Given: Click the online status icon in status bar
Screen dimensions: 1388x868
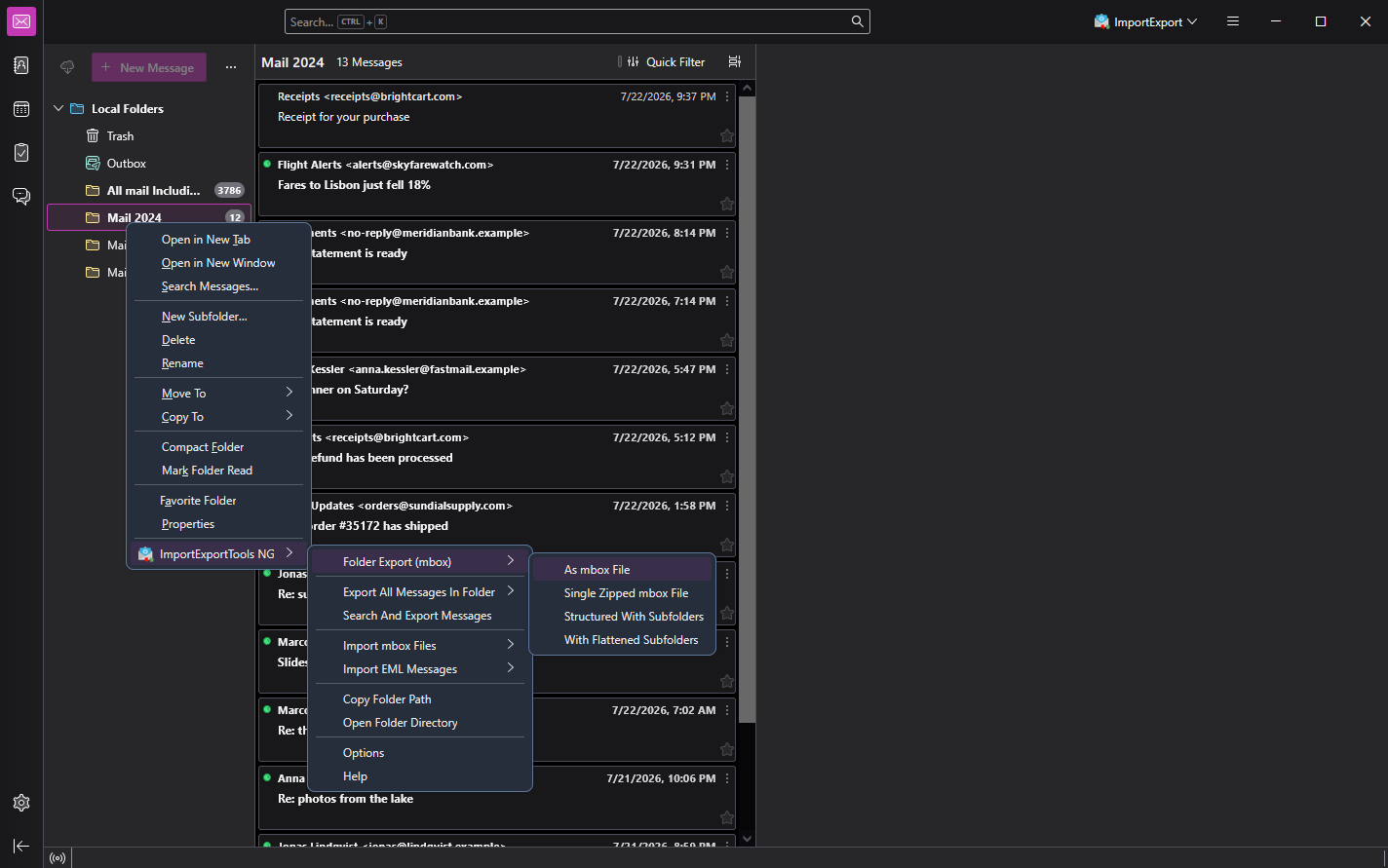Looking at the screenshot, I should click(58, 858).
